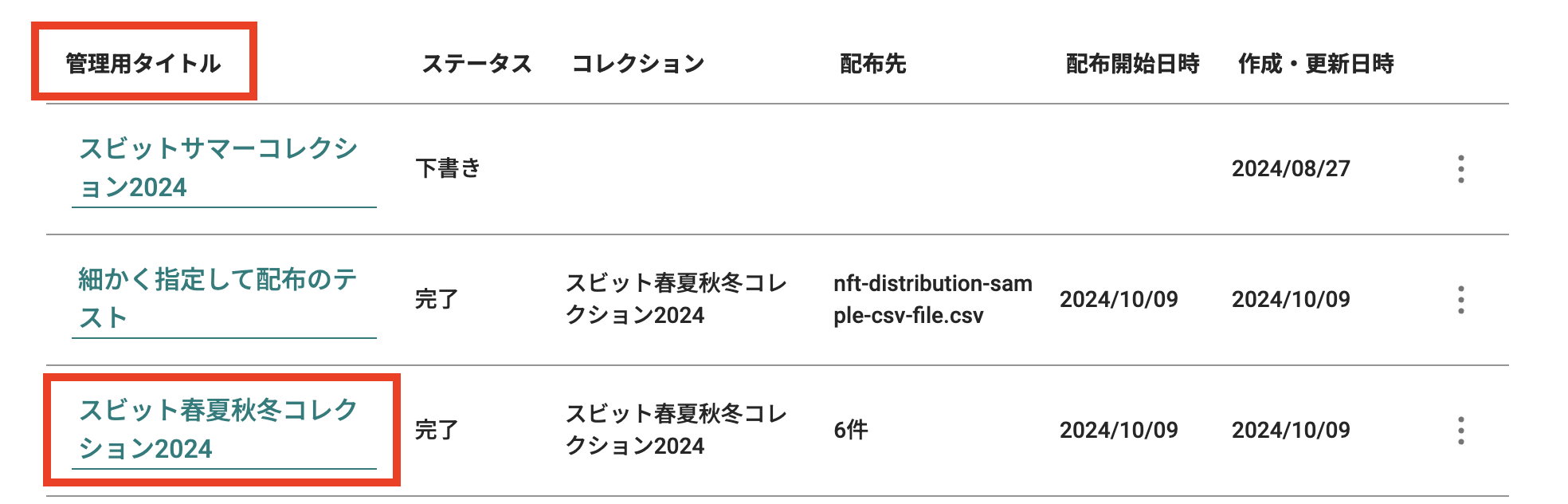Open the スビット春夏秋冬コレクション2024 title link

218,429
